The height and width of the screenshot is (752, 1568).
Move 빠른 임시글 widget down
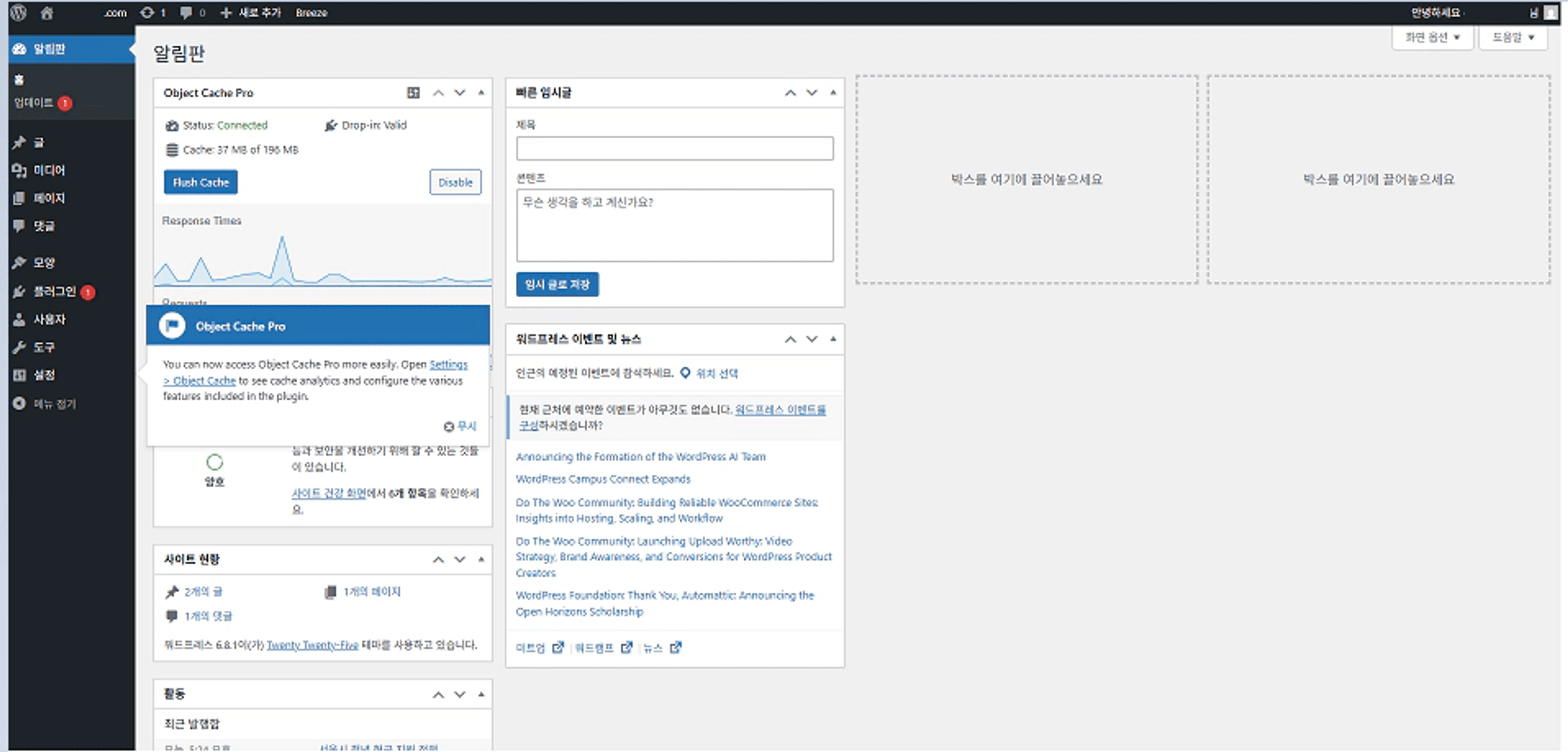(x=812, y=93)
